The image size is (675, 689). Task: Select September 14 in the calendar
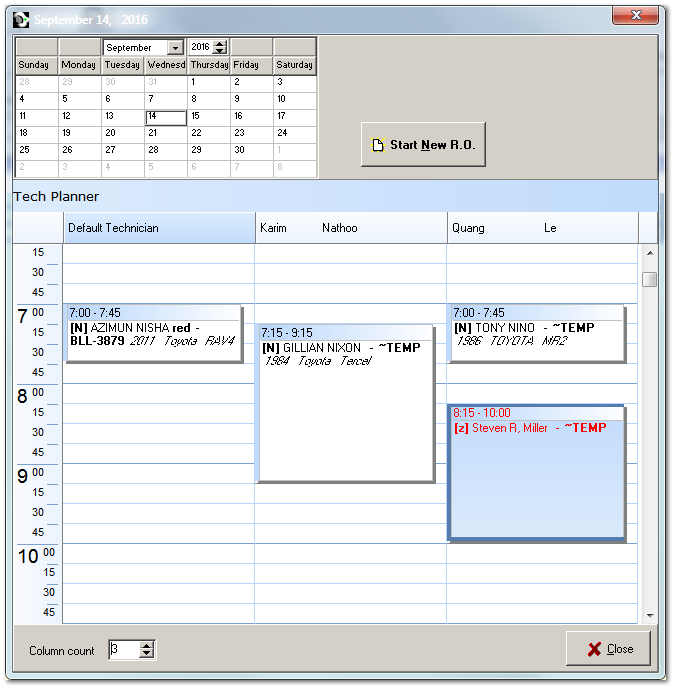click(x=166, y=117)
